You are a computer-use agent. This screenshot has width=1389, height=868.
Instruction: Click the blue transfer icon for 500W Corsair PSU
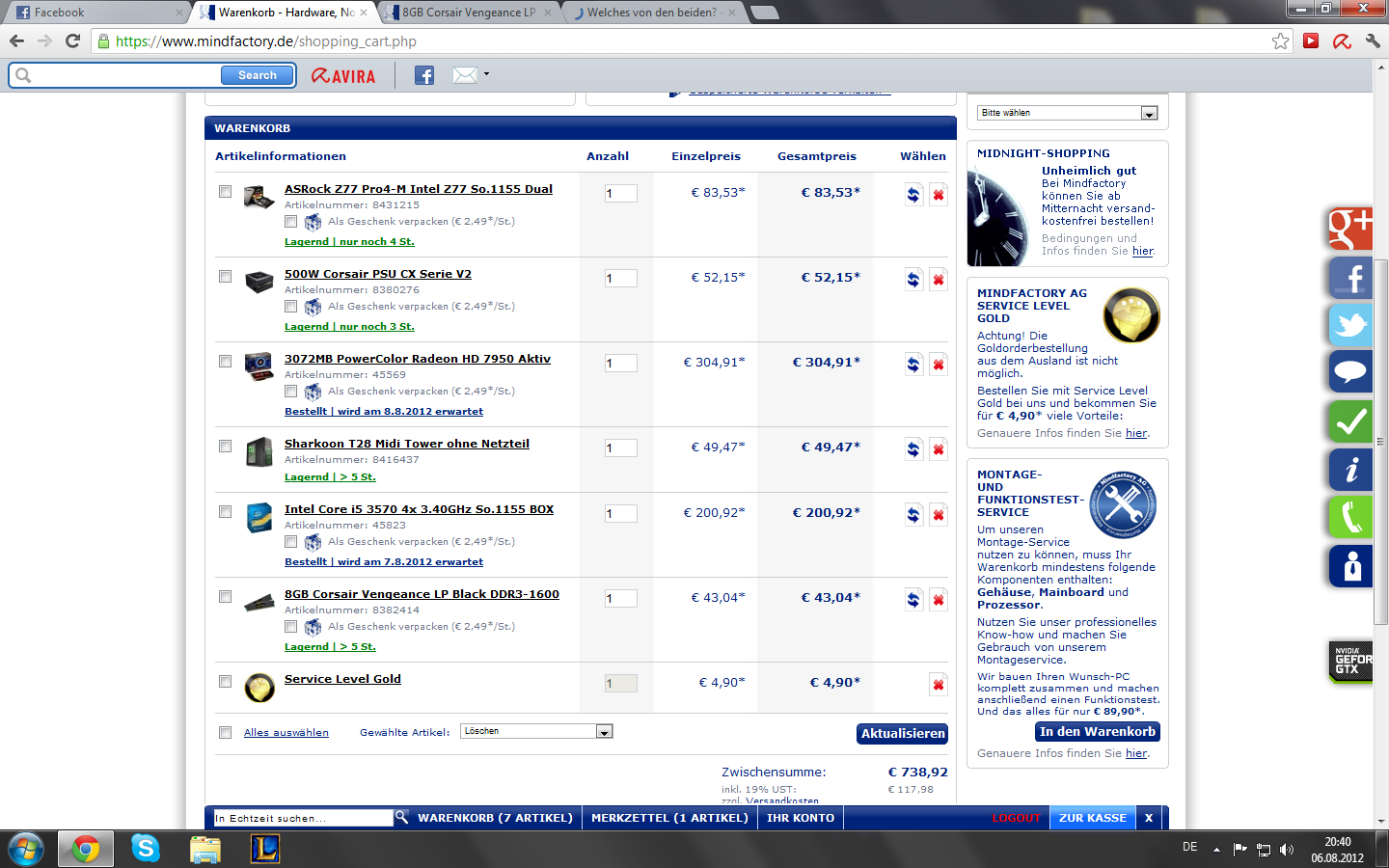913,280
